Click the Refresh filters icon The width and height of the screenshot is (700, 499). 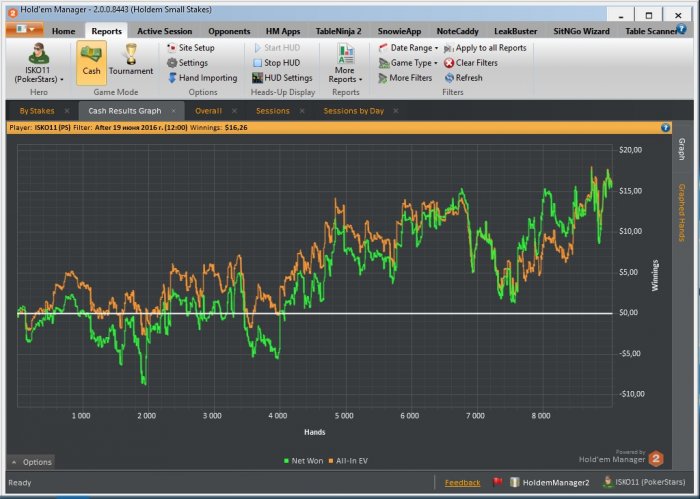click(x=450, y=78)
